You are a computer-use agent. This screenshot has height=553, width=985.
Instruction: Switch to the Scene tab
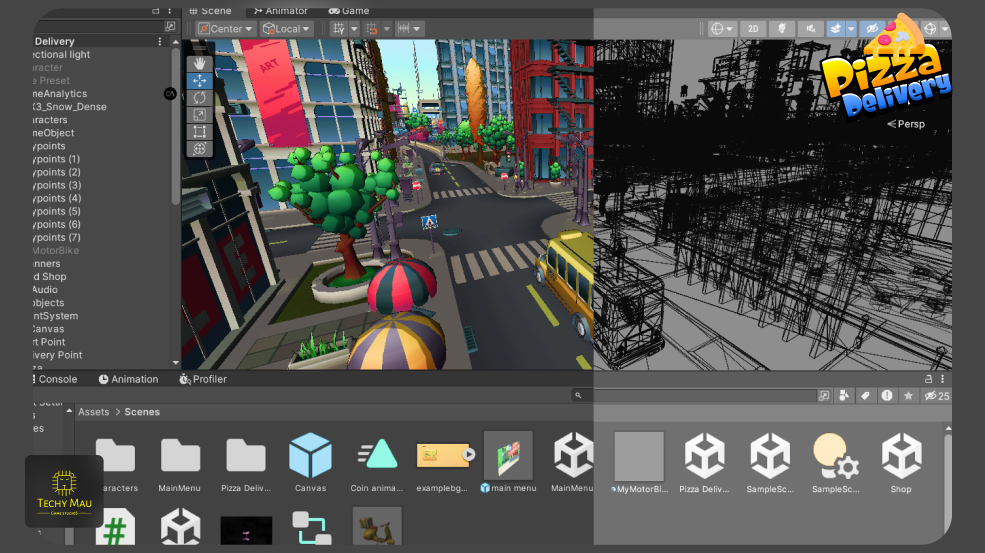210,11
